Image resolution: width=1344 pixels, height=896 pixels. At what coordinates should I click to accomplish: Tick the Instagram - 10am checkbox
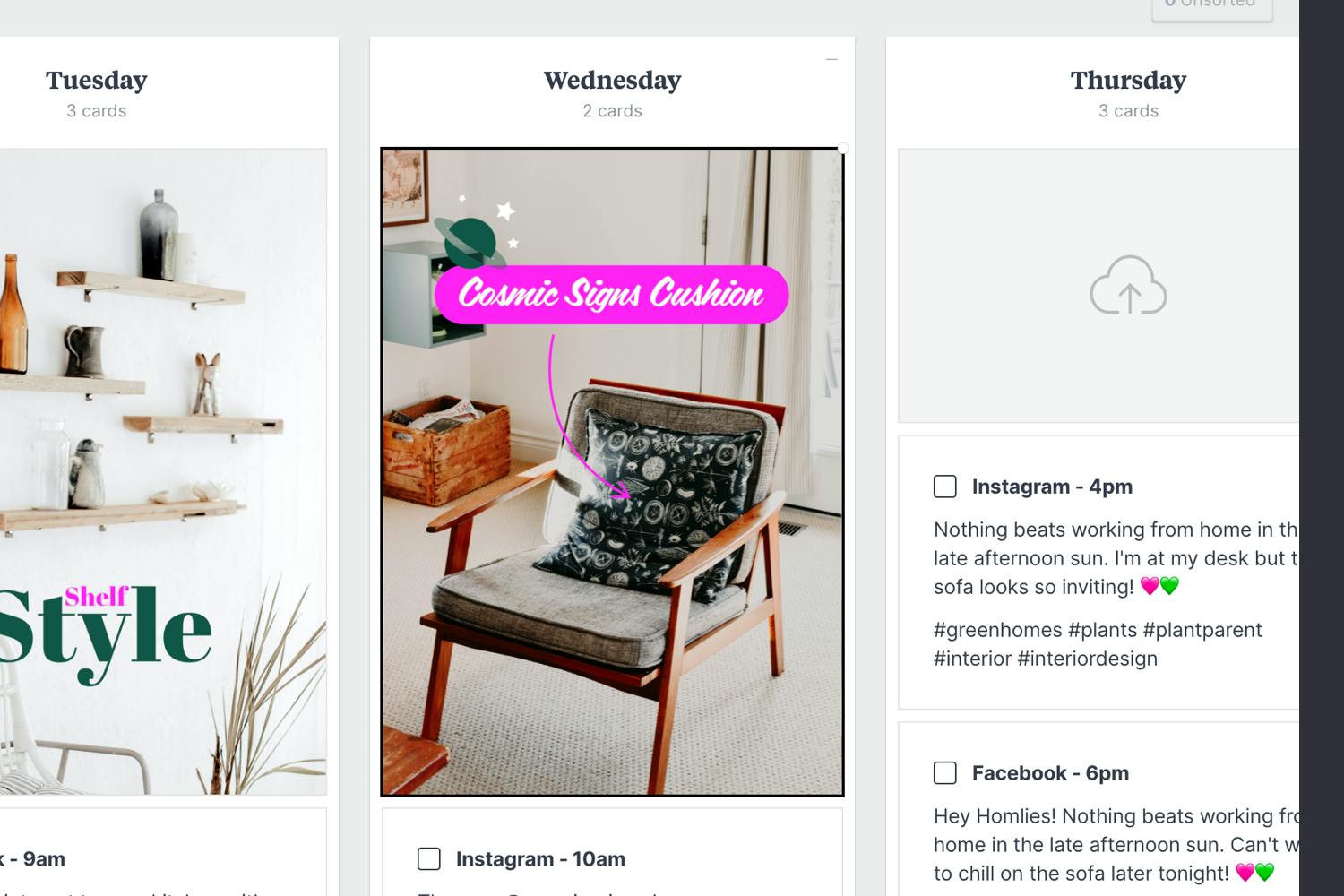(x=429, y=859)
